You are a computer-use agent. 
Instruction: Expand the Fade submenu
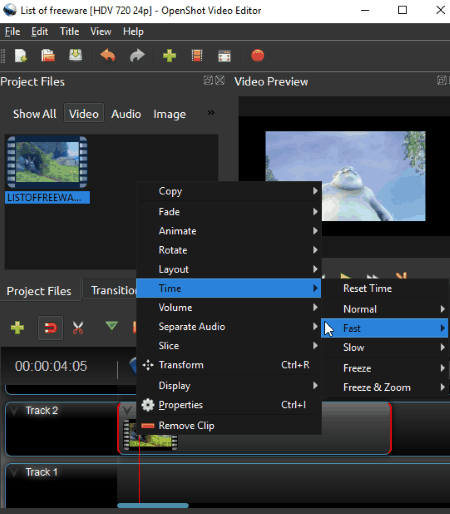click(229, 212)
